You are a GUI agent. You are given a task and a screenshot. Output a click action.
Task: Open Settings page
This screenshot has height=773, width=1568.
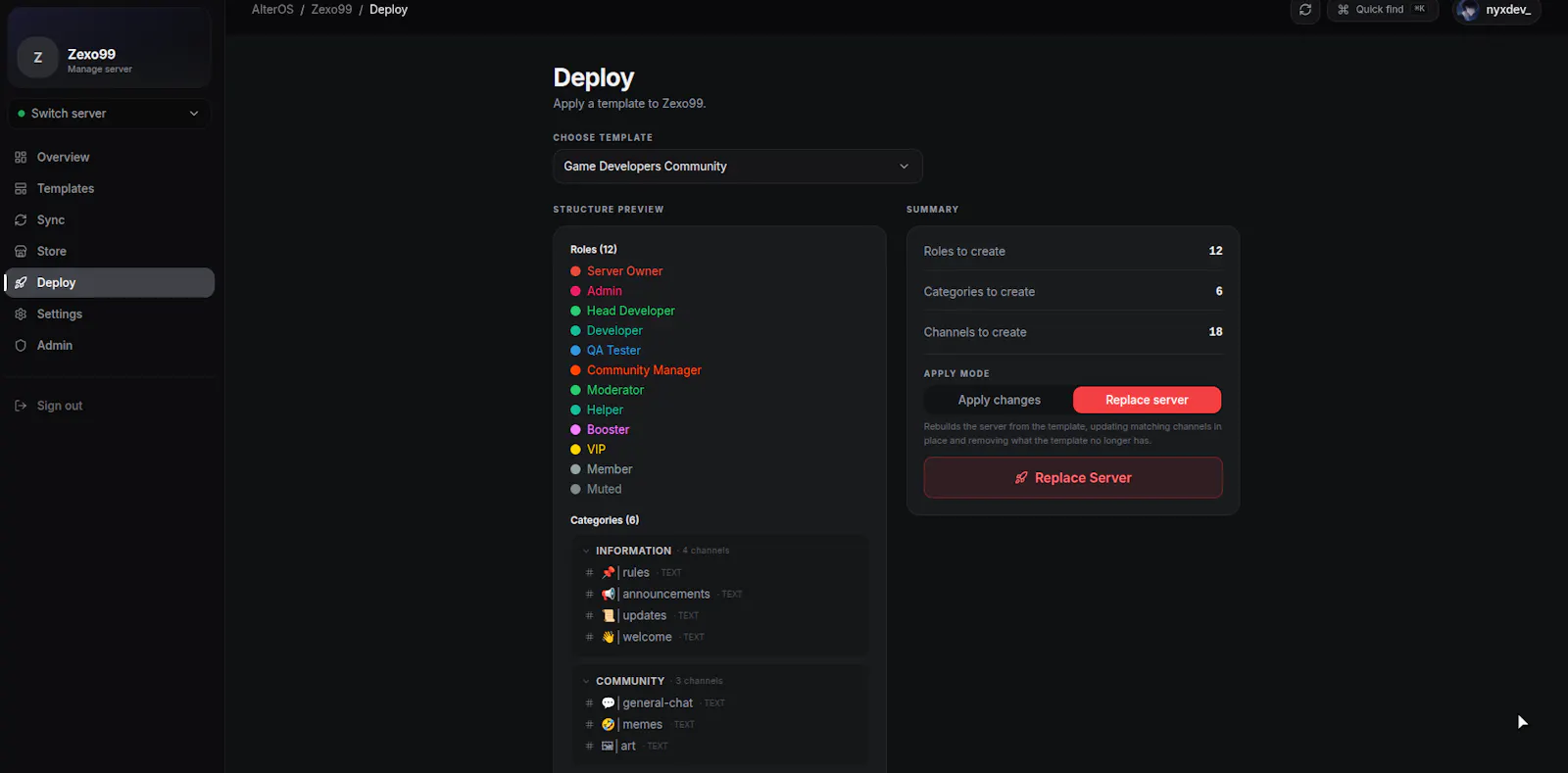pos(109,314)
